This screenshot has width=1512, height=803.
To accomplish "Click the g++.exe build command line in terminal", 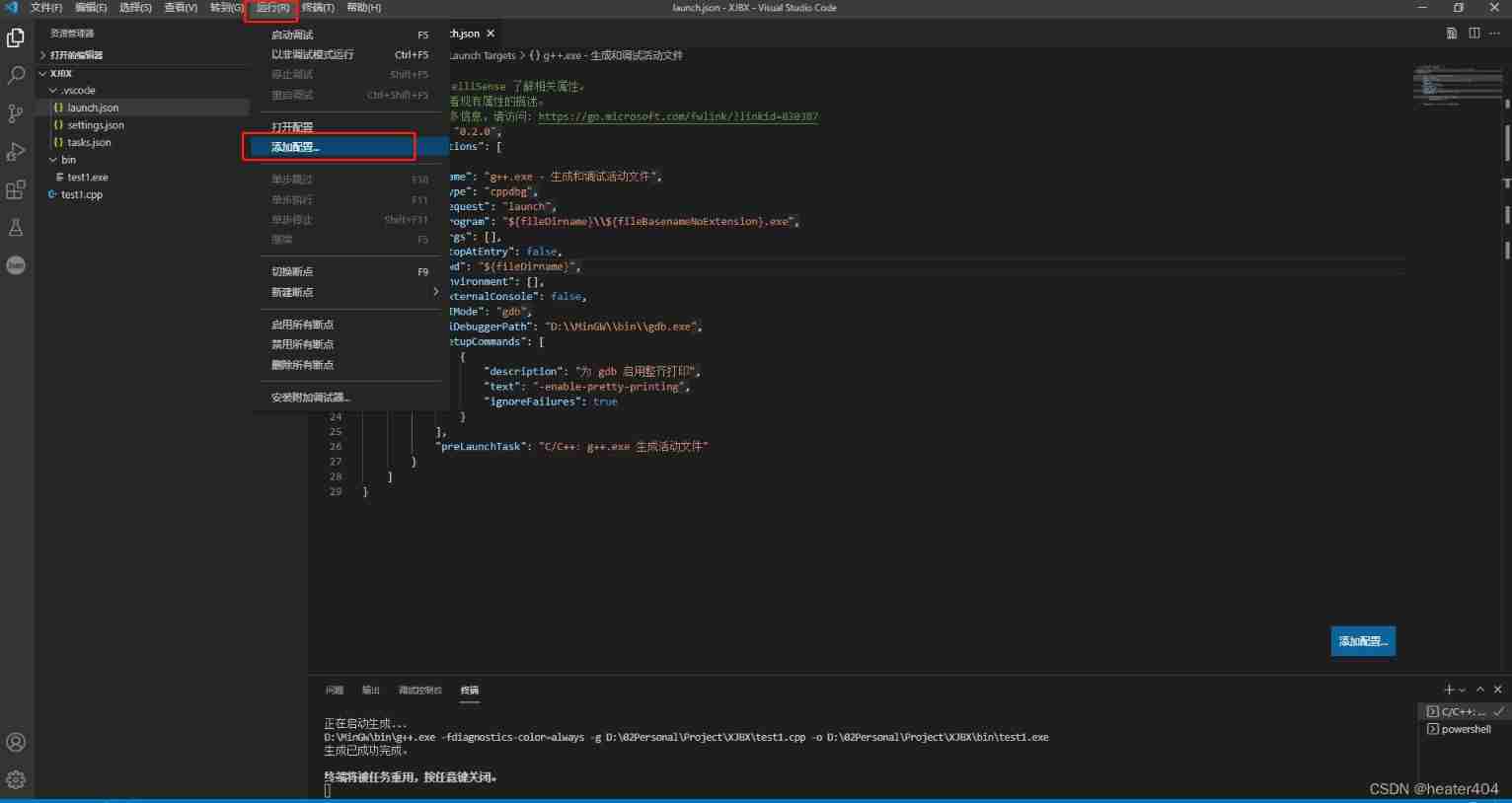I will (x=686, y=737).
